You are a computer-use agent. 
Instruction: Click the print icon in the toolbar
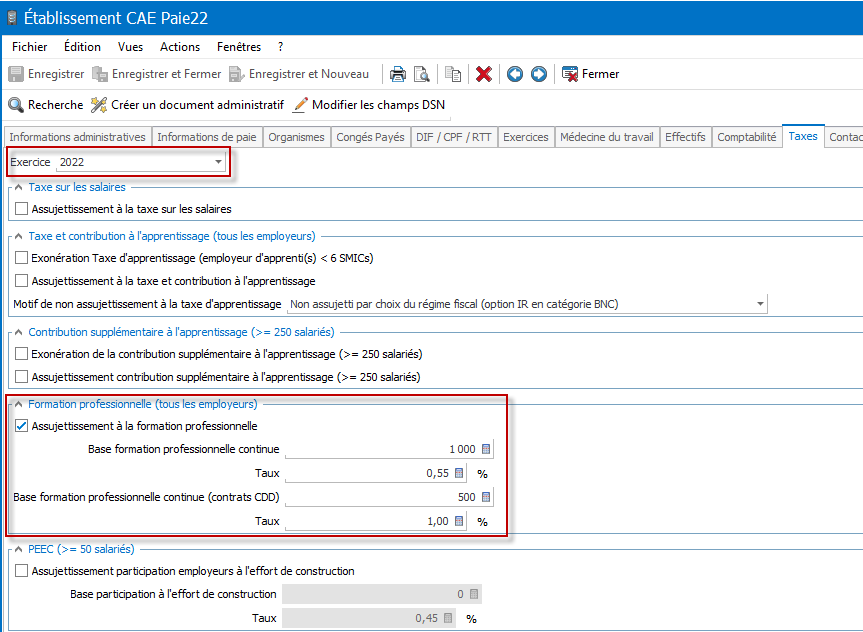[397, 74]
